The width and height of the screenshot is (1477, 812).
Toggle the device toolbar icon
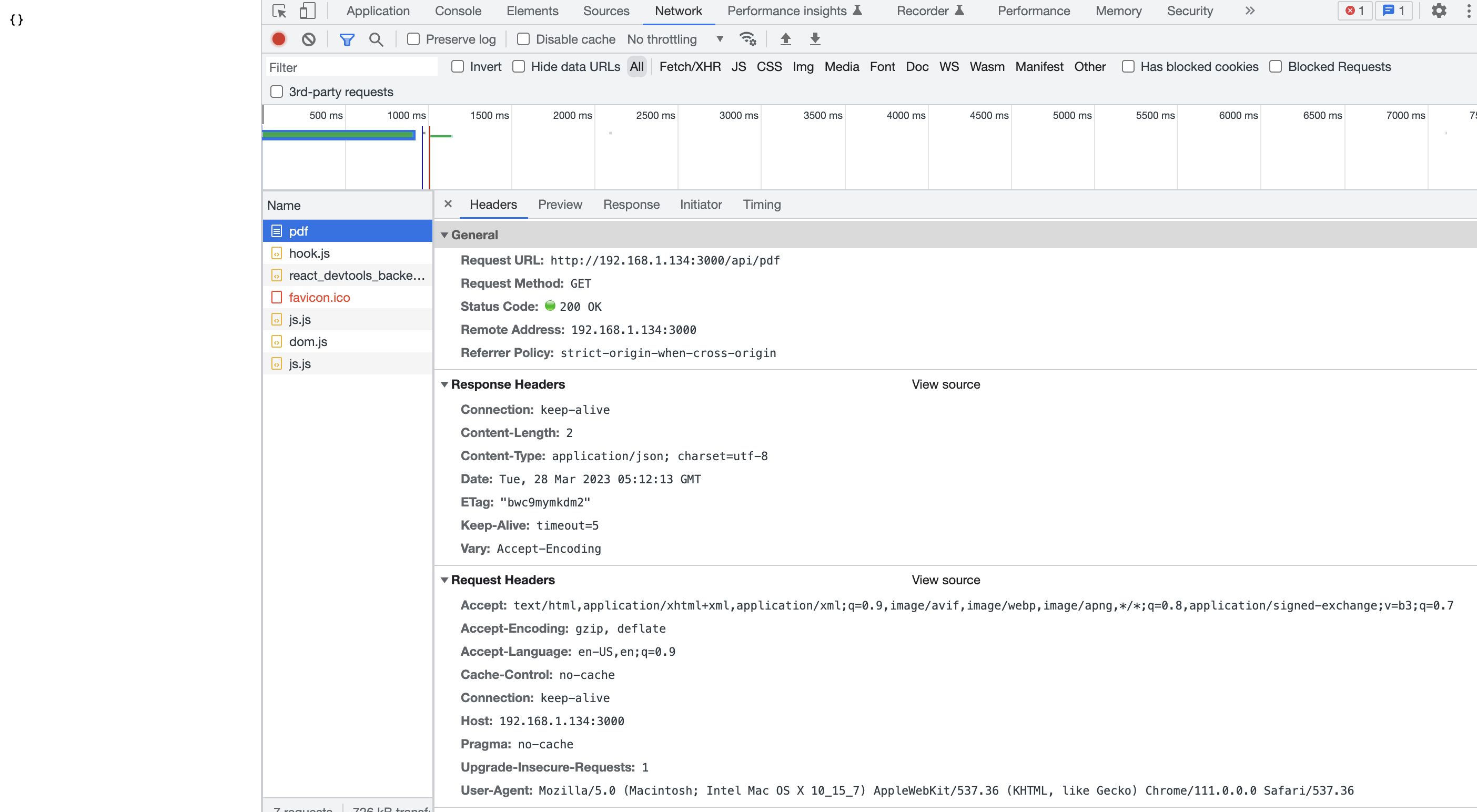tap(307, 11)
